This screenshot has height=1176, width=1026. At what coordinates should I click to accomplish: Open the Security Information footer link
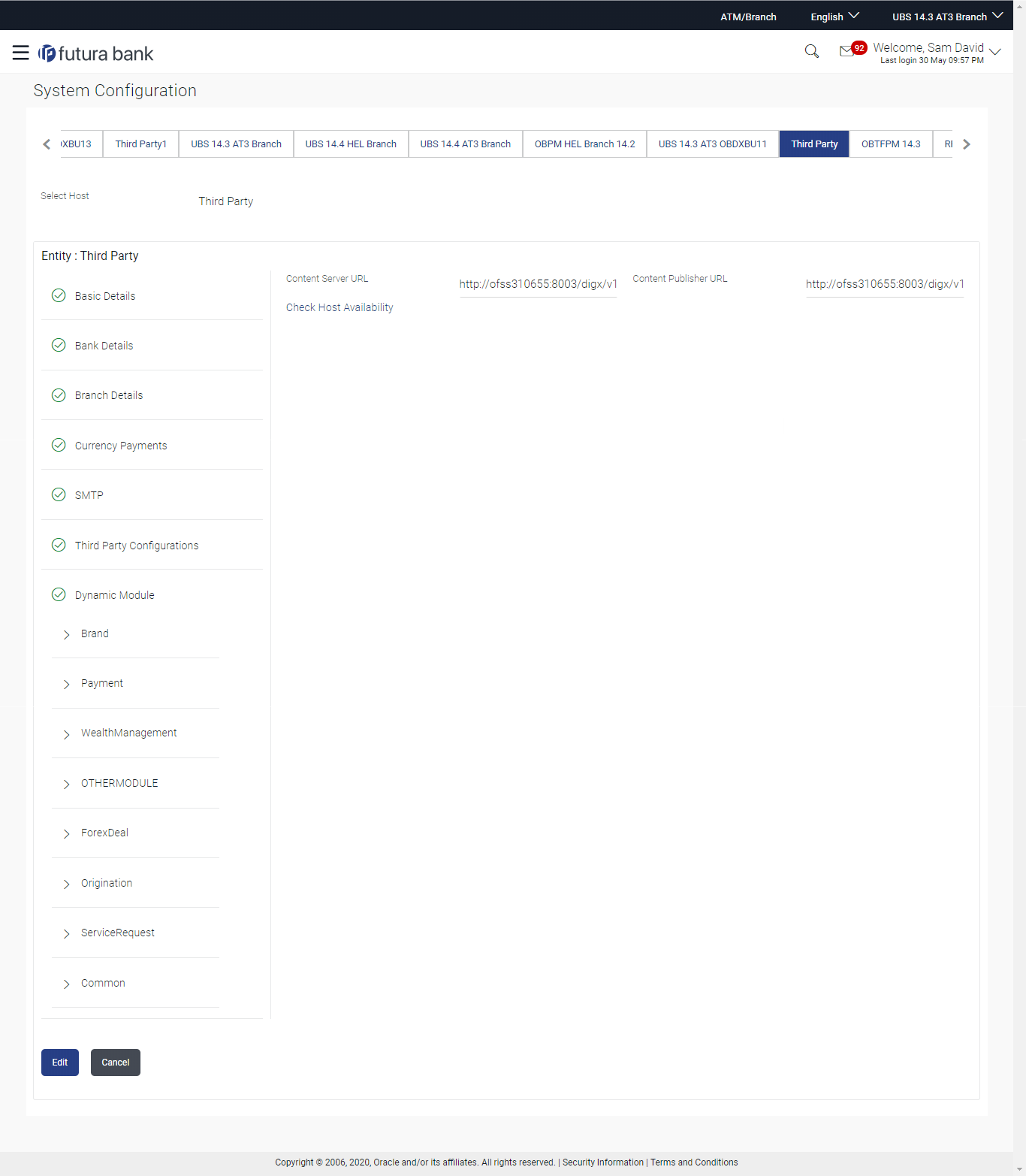[x=603, y=1162]
